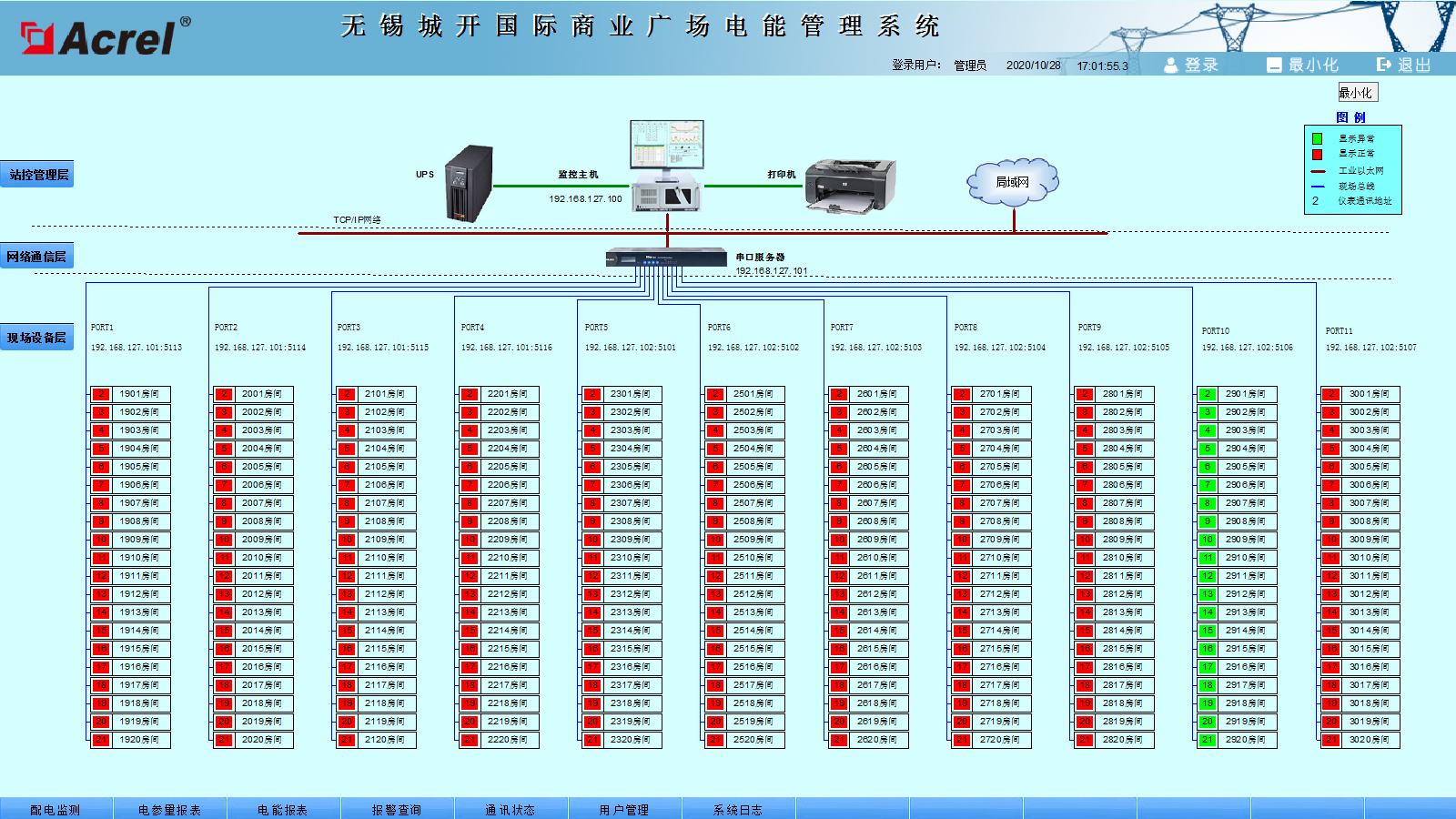Select room 1901 meter entry
Viewport: 1456px width, 819px height.
pos(139,394)
